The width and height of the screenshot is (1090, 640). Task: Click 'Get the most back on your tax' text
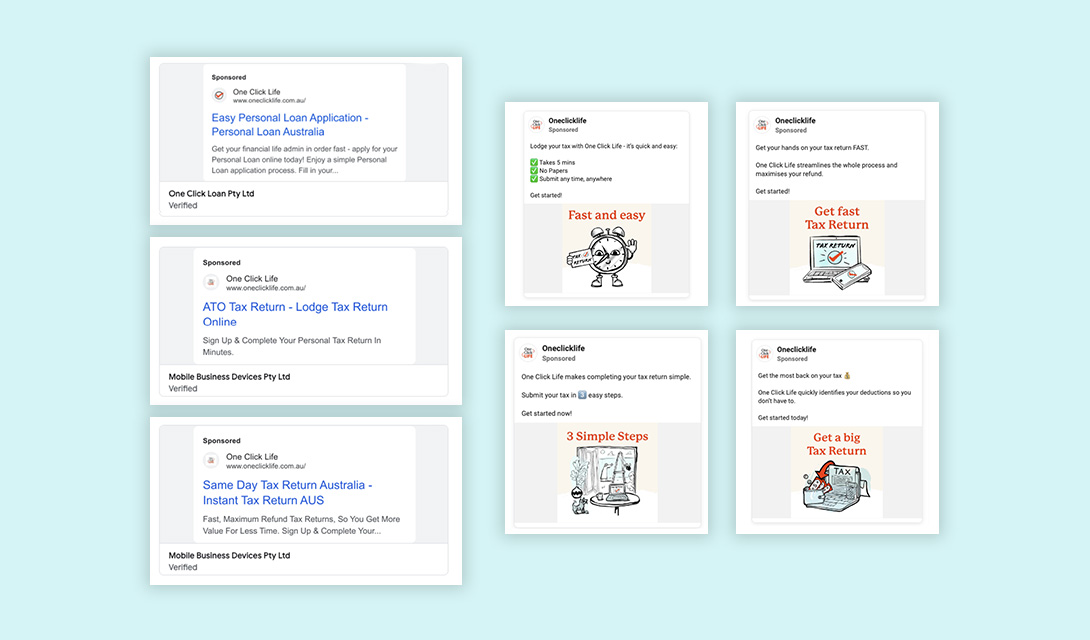804,376
